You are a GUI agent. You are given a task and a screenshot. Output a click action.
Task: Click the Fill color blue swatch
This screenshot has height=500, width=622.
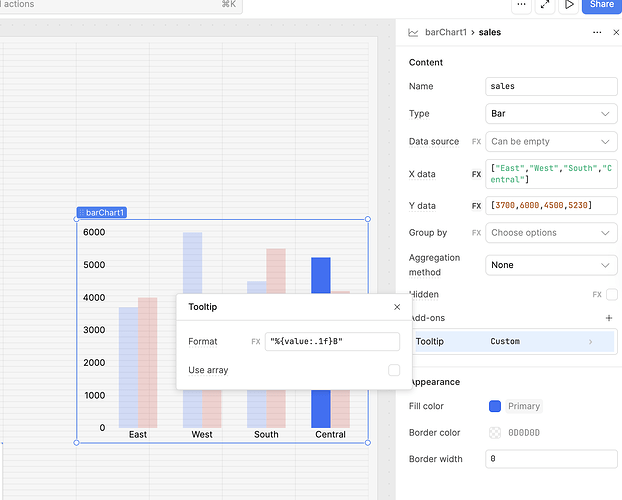pyautogui.click(x=495, y=406)
